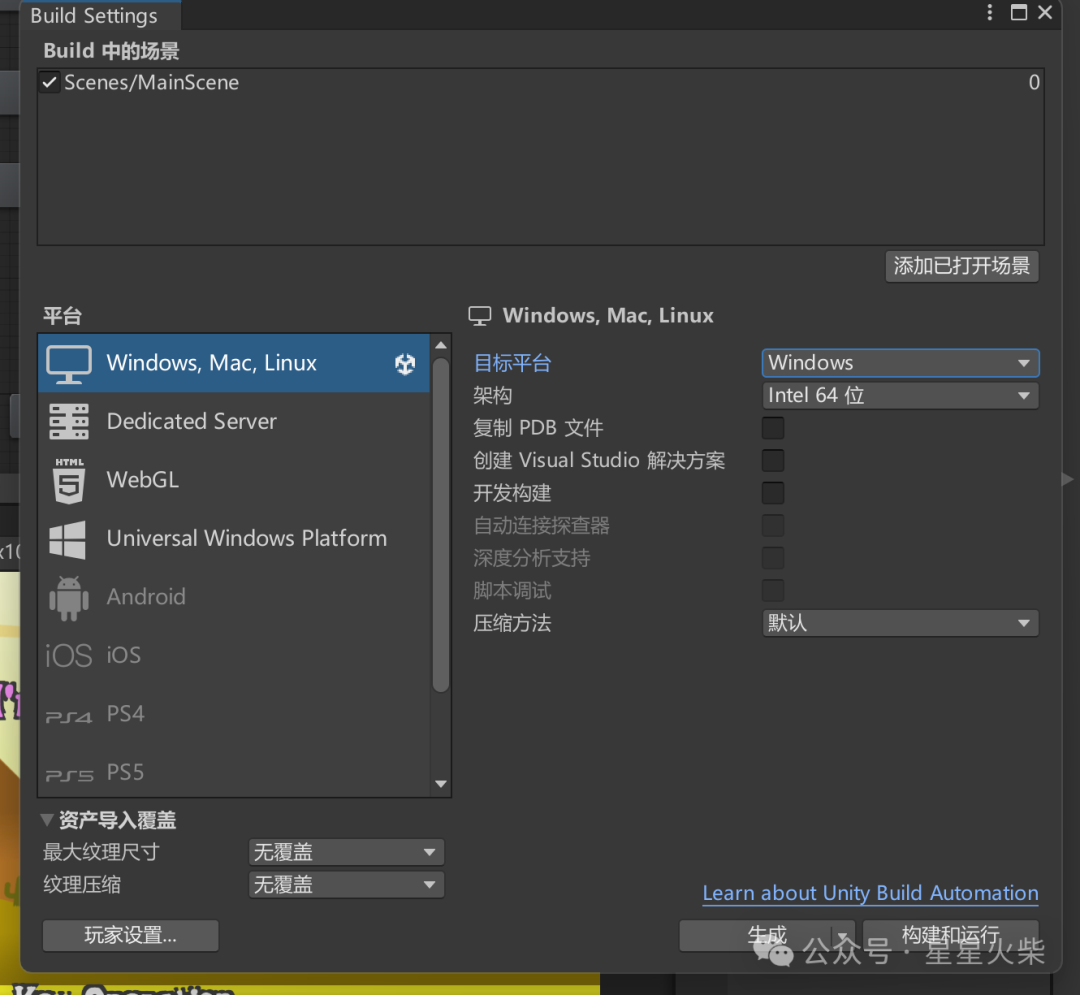Collapse the 资产导入覆盖 section triangle
Viewport: 1080px width, 995px height.
(47, 820)
